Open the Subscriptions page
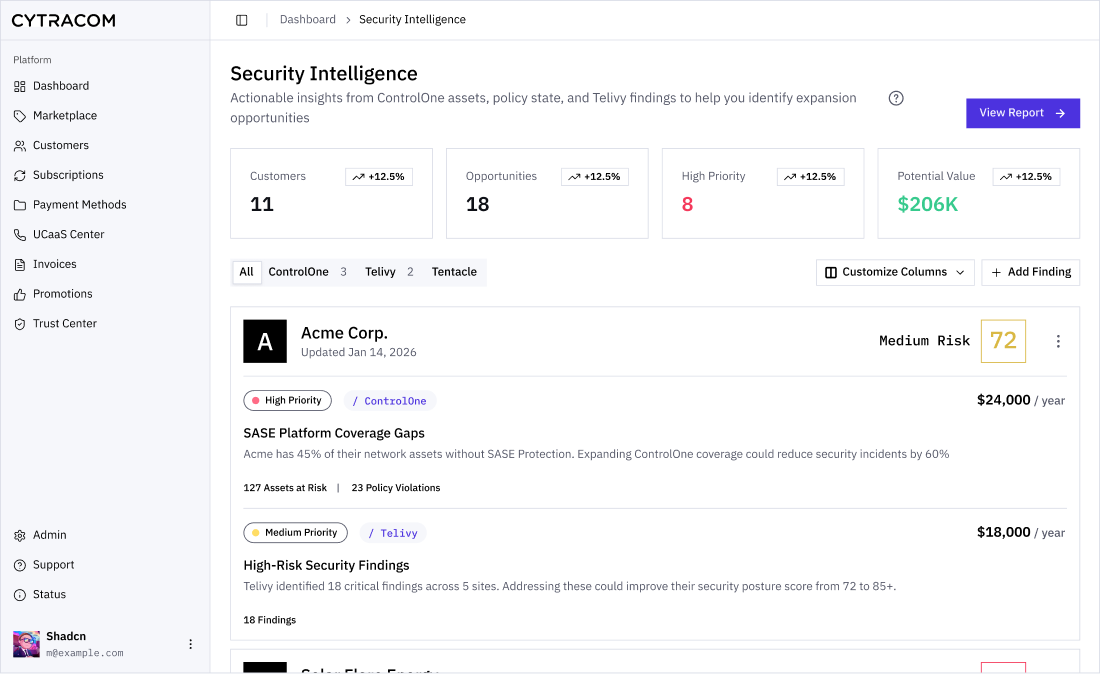Image resolution: width=1100 pixels, height=674 pixels. pyautogui.click(x=68, y=175)
